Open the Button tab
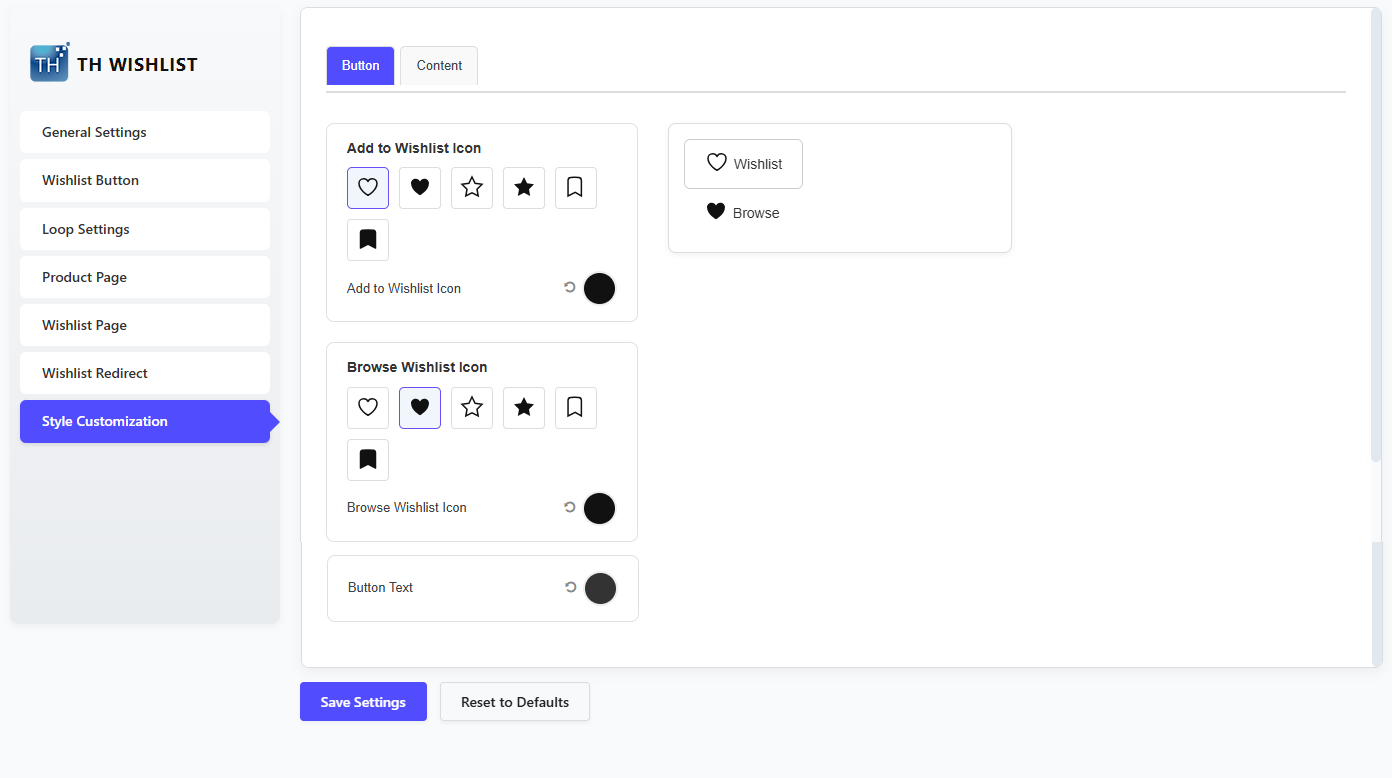Screen dimensions: 1392x778 point(360,66)
